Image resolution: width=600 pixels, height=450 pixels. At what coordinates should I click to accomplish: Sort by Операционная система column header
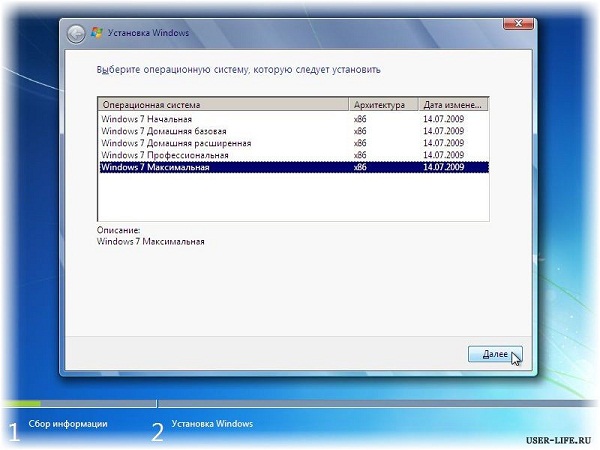click(223, 104)
